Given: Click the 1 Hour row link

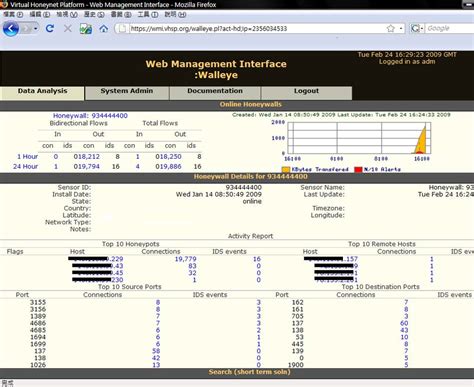Looking at the screenshot, I should 28,157.
